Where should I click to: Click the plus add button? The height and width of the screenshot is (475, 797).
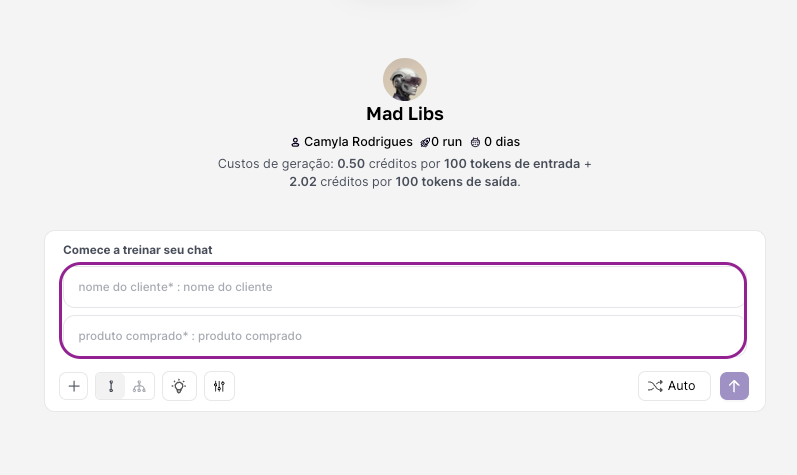74,386
